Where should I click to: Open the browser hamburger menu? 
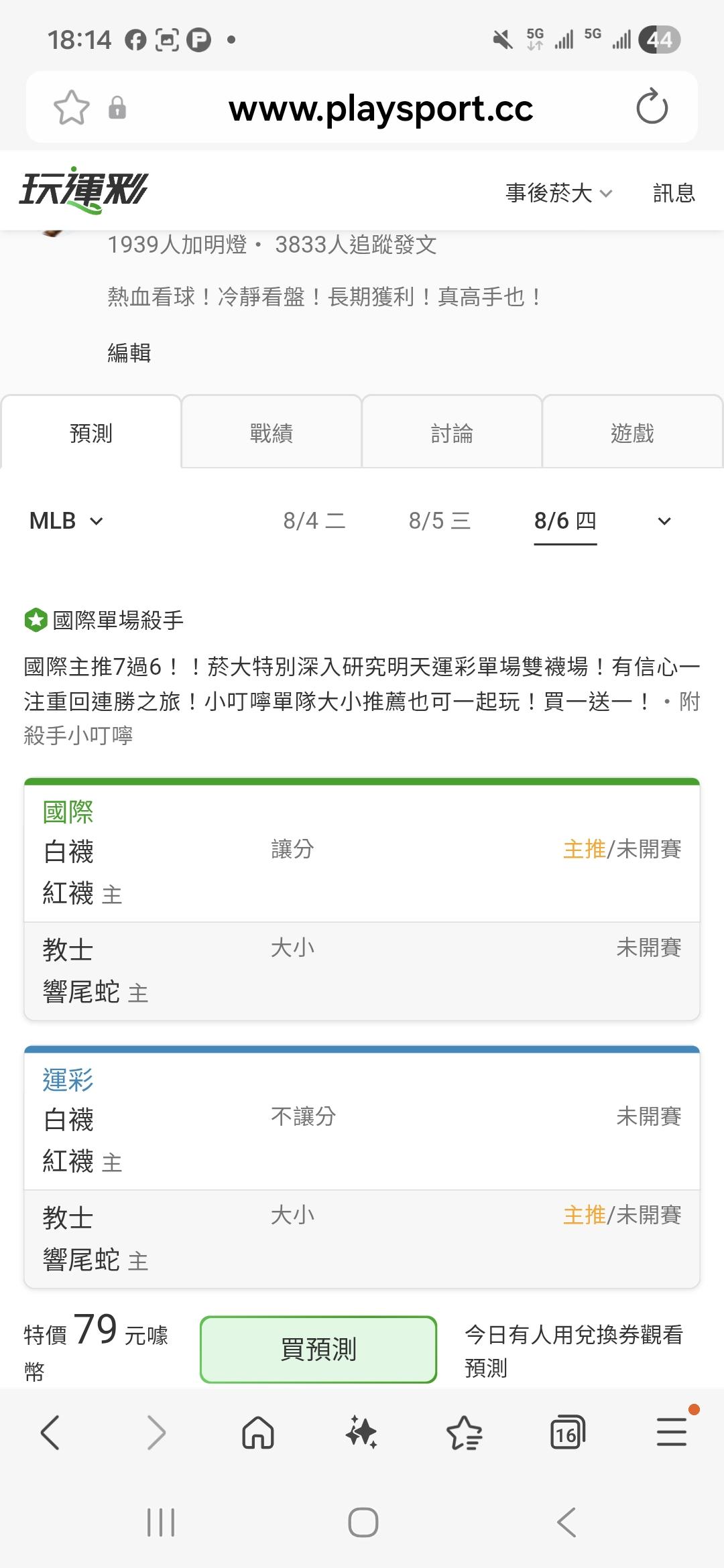click(x=672, y=1433)
